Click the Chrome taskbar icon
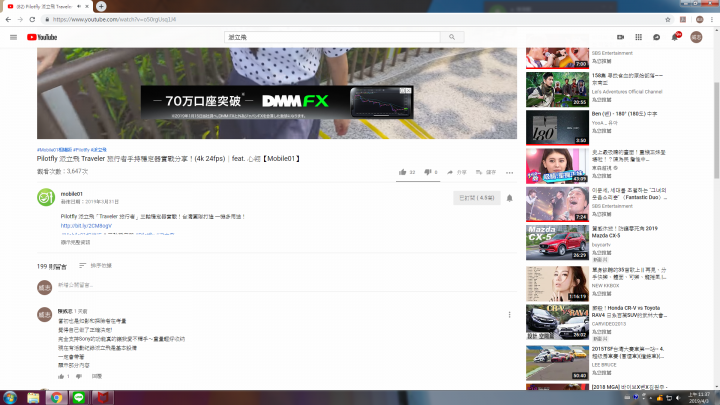Viewport: 720px width, 405px height. pyautogui.click(x=56, y=398)
